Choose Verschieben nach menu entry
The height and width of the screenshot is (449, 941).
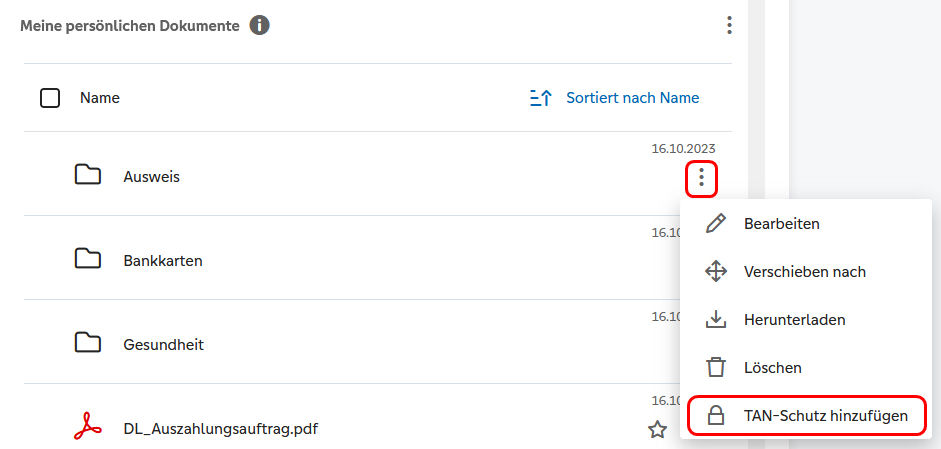(x=806, y=271)
